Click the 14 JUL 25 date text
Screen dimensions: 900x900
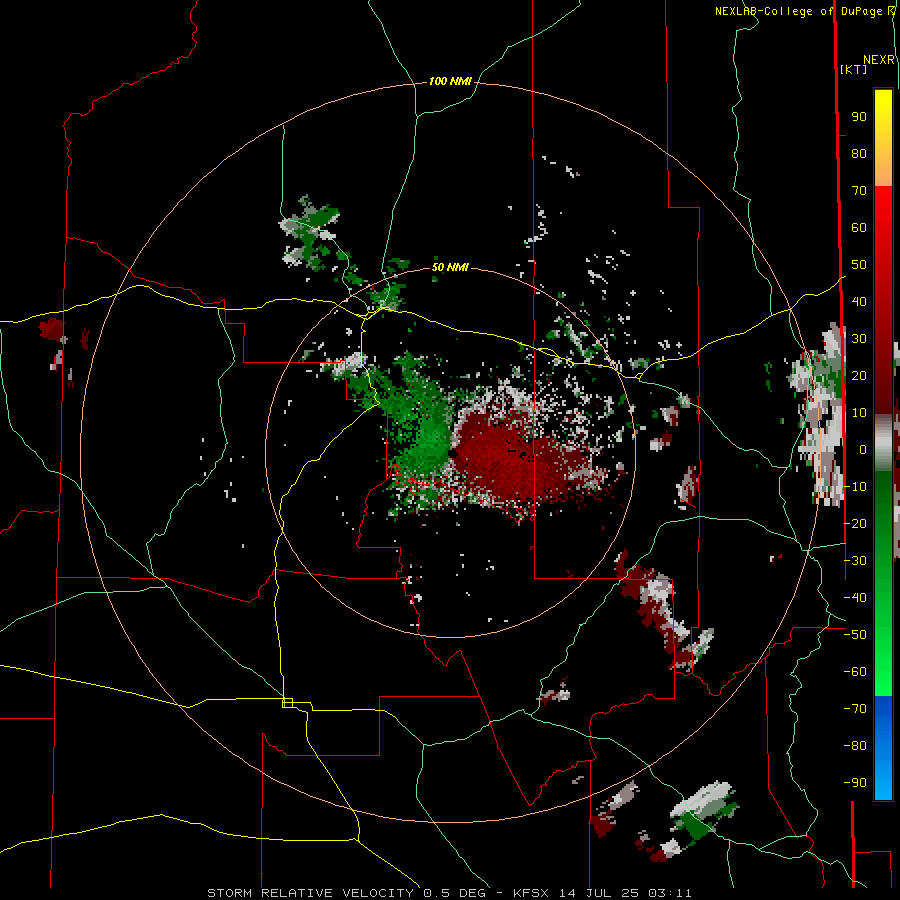599,893
